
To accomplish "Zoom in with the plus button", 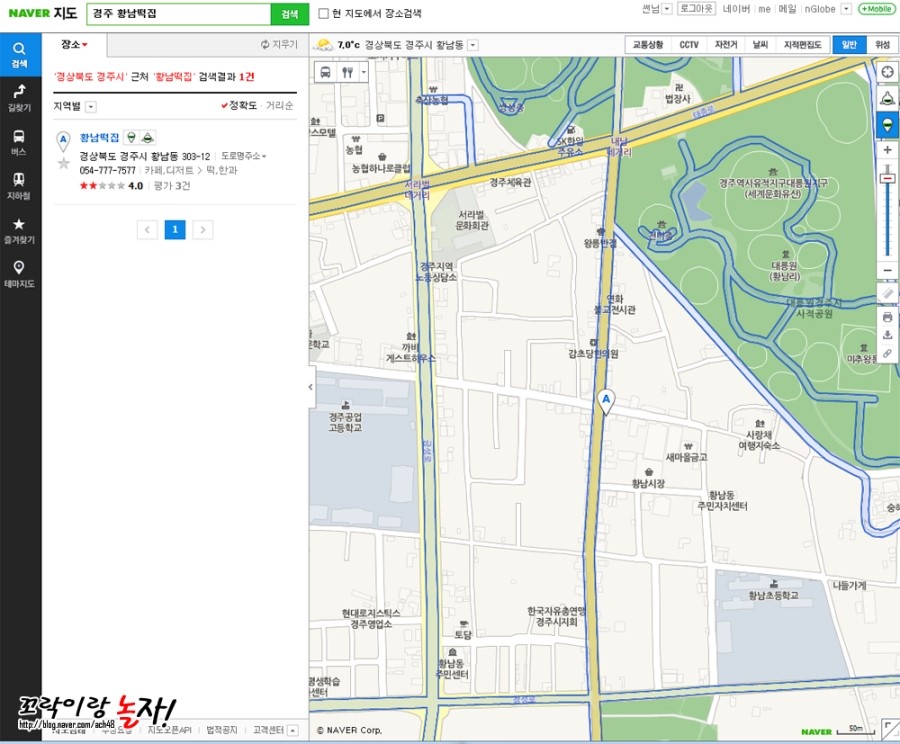I will (x=887, y=150).
